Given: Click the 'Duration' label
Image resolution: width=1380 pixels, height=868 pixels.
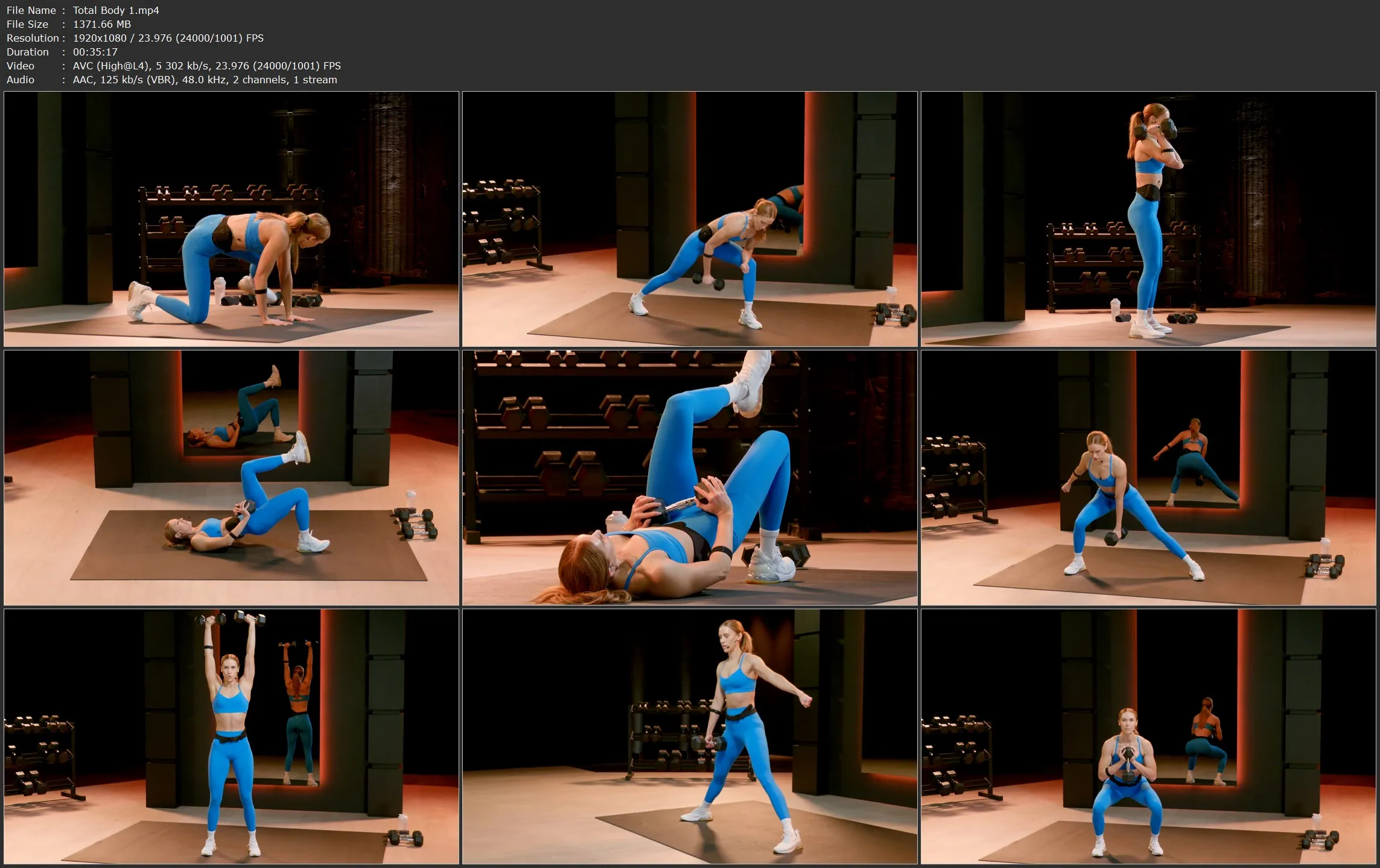Looking at the screenshot, I should pos(27,52).
